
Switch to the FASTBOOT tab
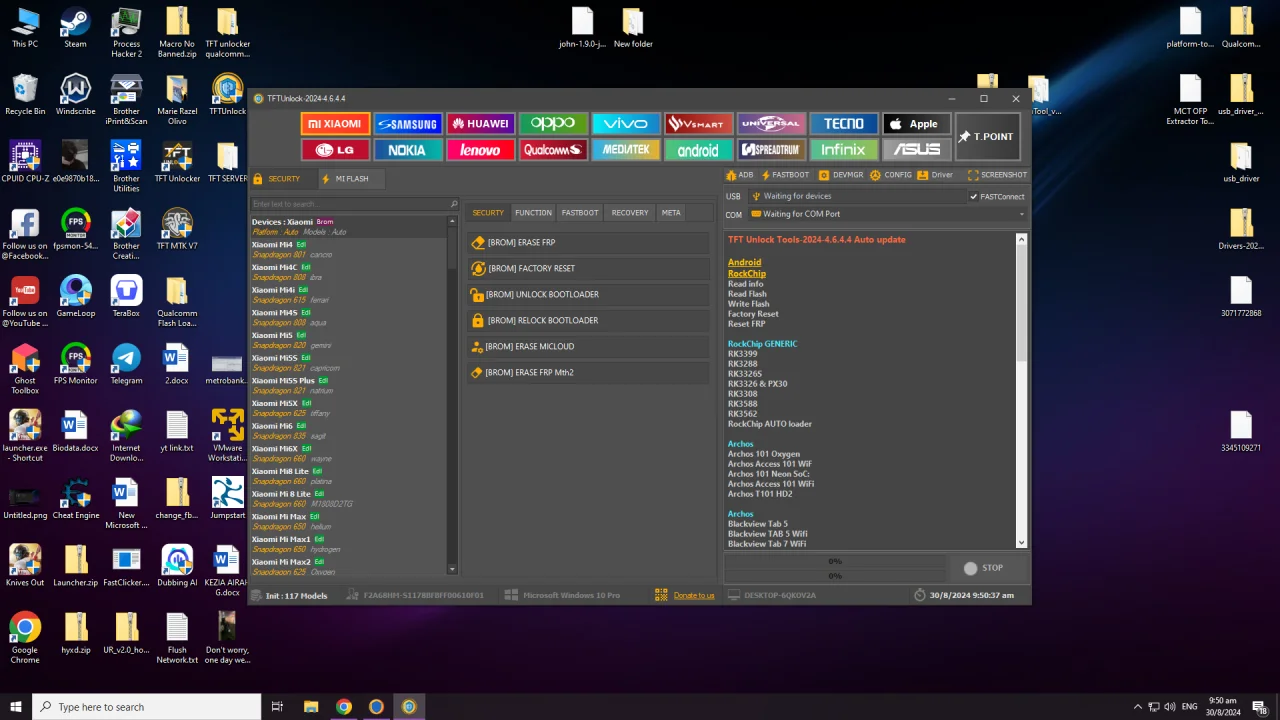coord(580,213)
